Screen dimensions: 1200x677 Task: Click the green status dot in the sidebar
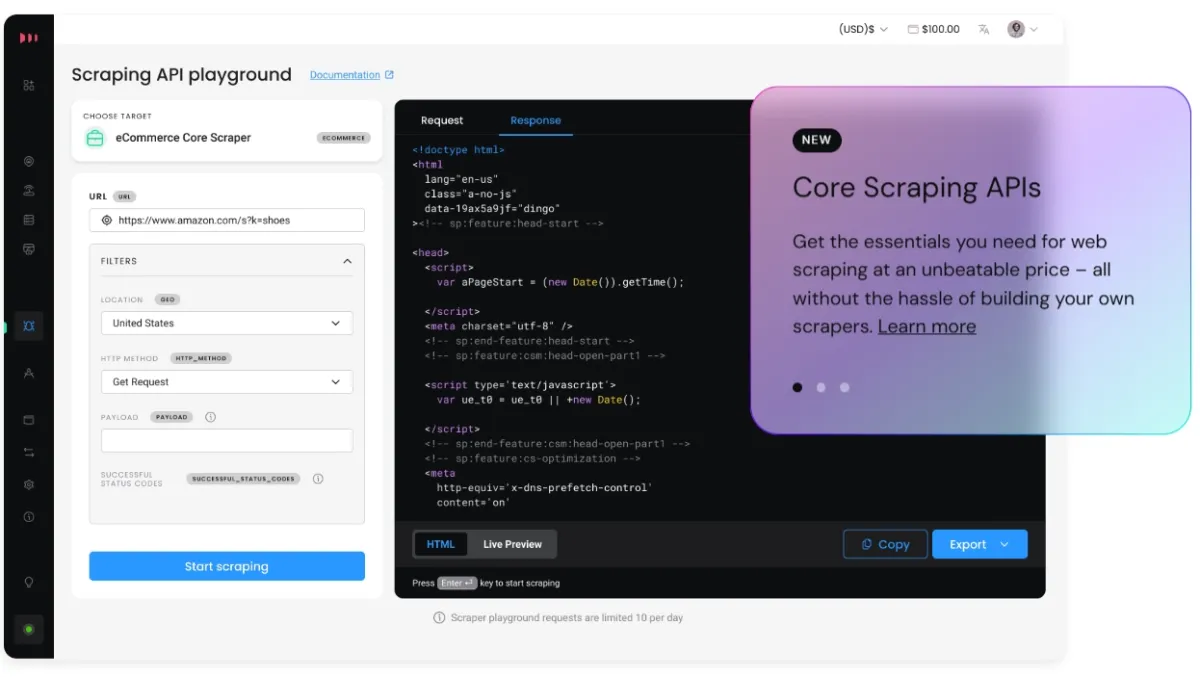tap(29, 629)
